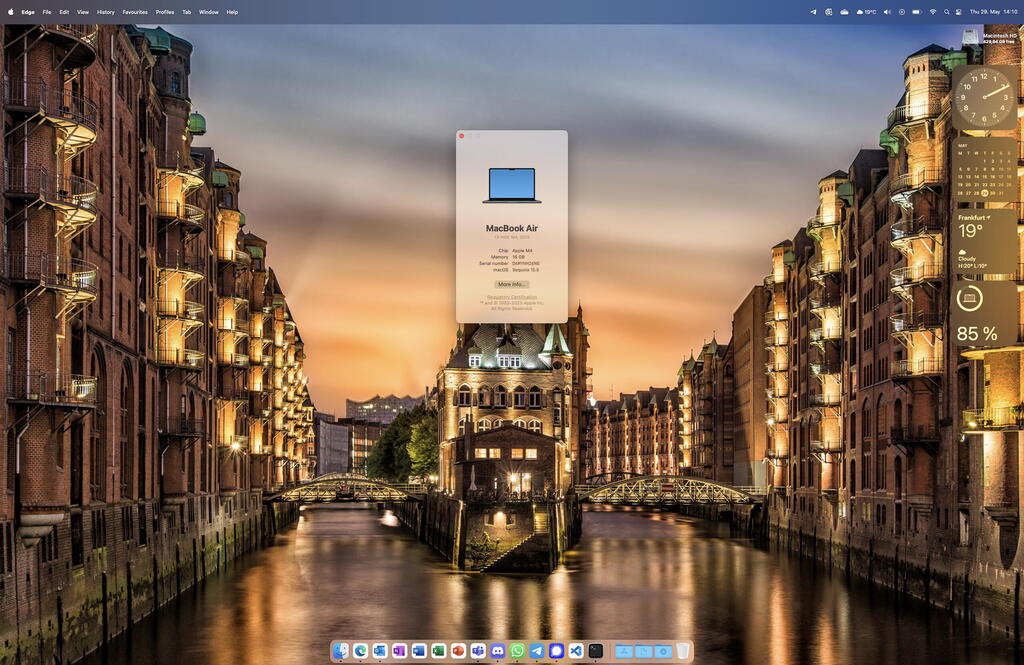Launch Microsoft Edge from the Dock

[360, 651]
